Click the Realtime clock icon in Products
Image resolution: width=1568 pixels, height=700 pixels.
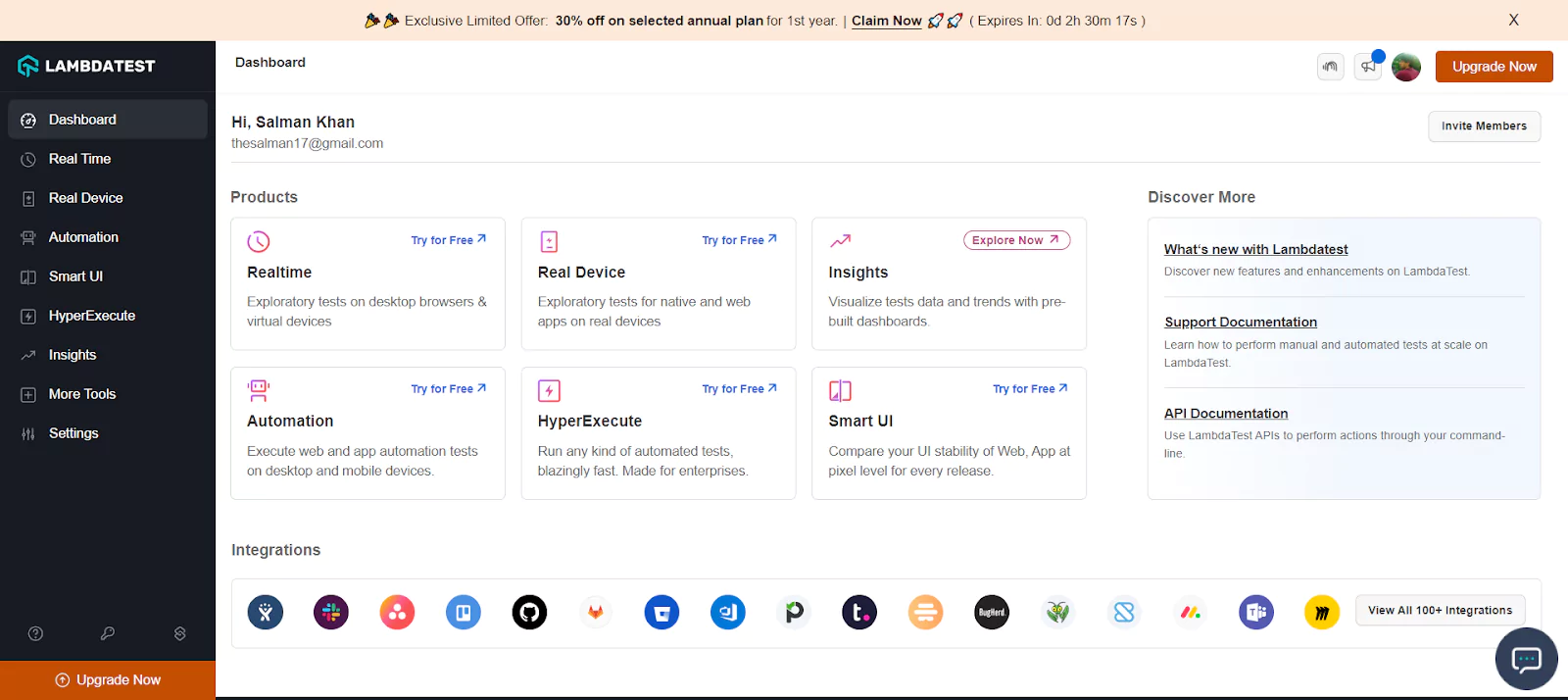(x=259, y=241)
